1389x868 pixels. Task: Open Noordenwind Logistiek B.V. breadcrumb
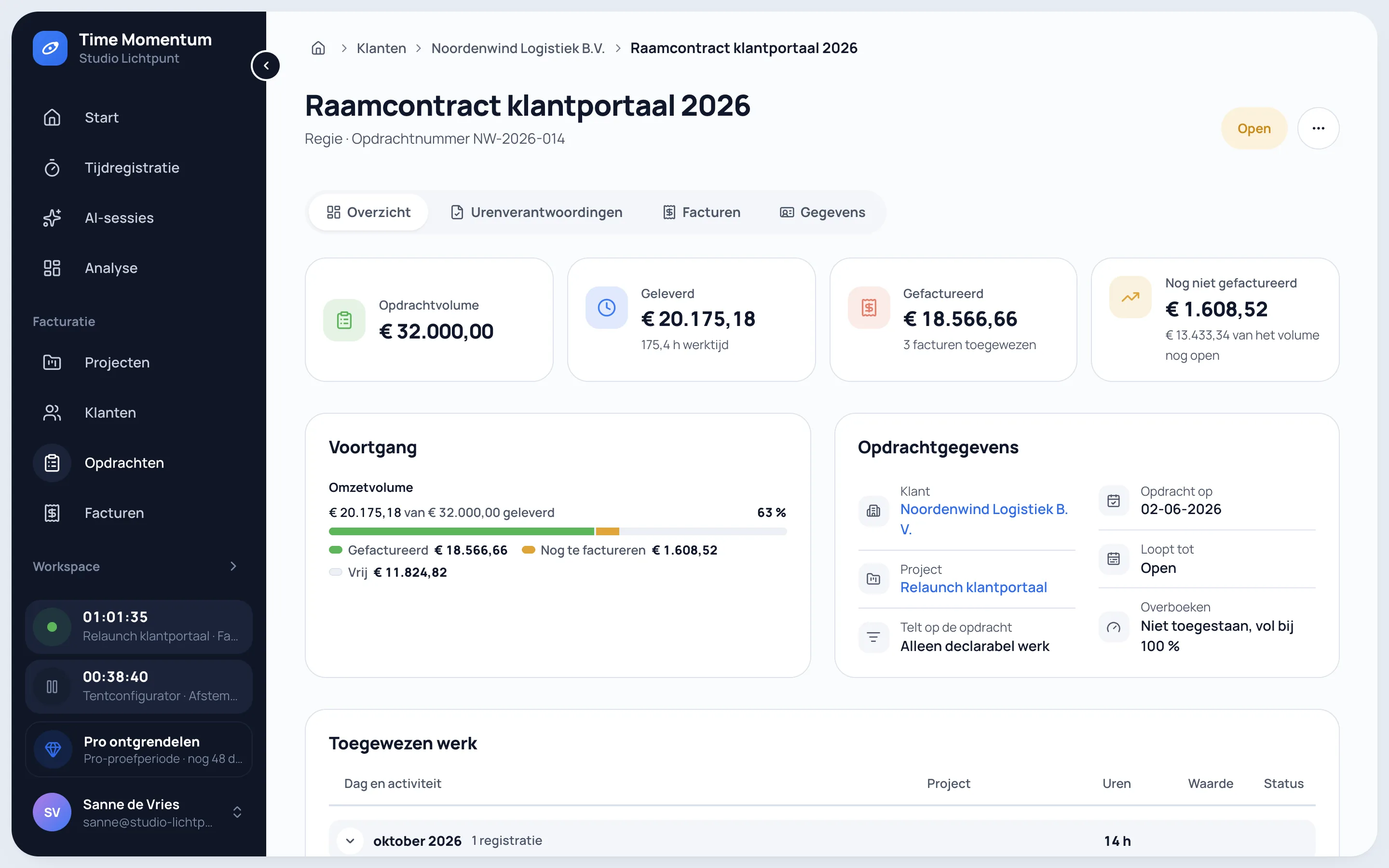point(517,48)
